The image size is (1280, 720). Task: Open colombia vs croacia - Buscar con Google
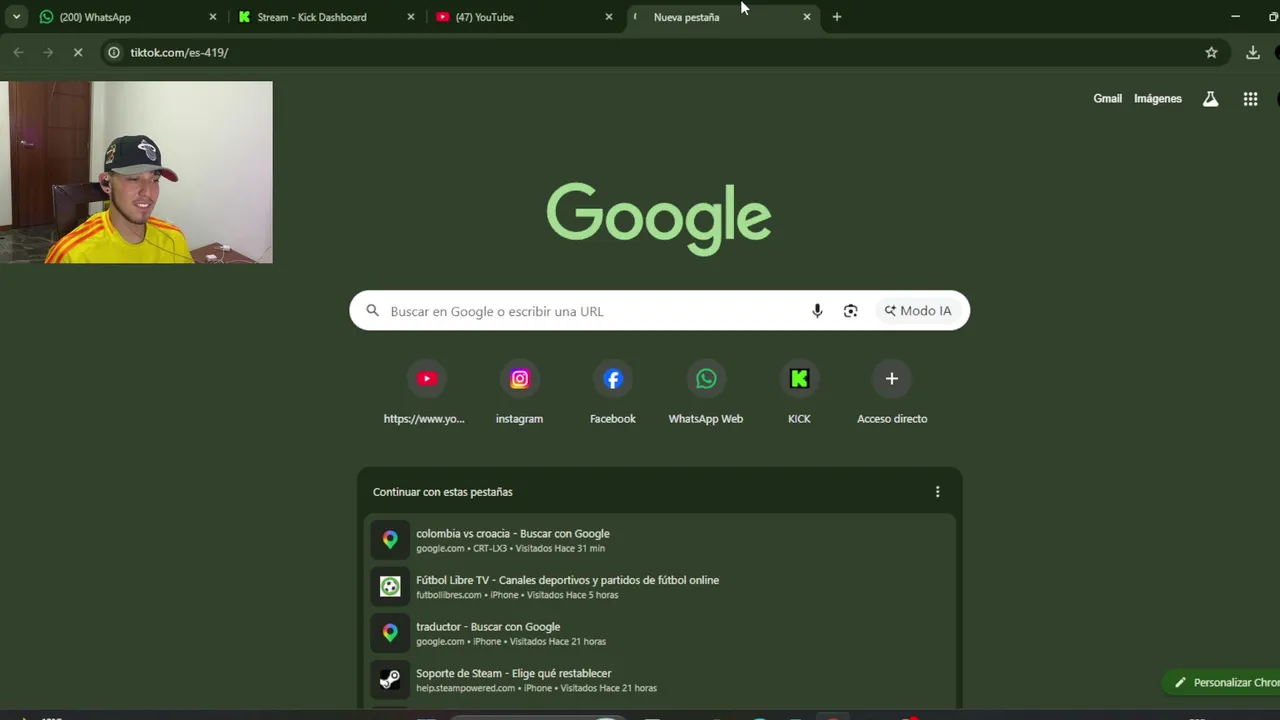[660, 540]
